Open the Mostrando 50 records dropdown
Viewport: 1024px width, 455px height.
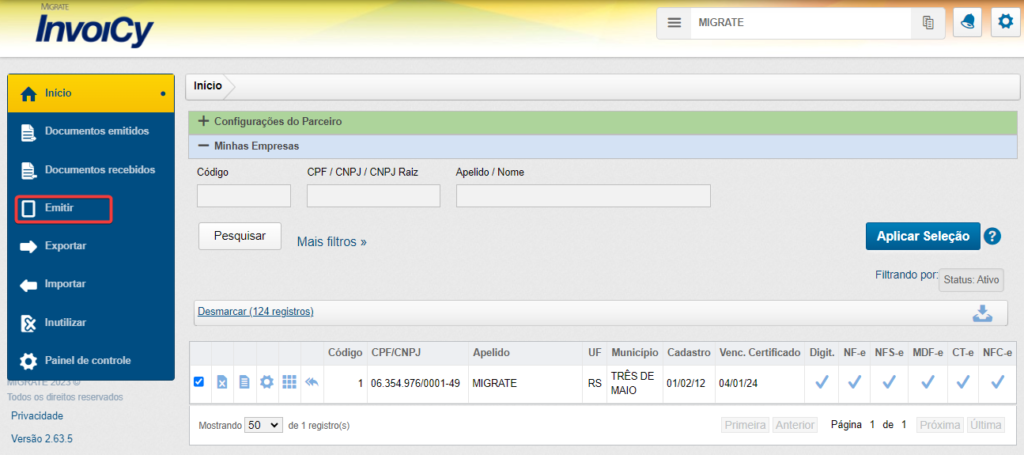264,425
